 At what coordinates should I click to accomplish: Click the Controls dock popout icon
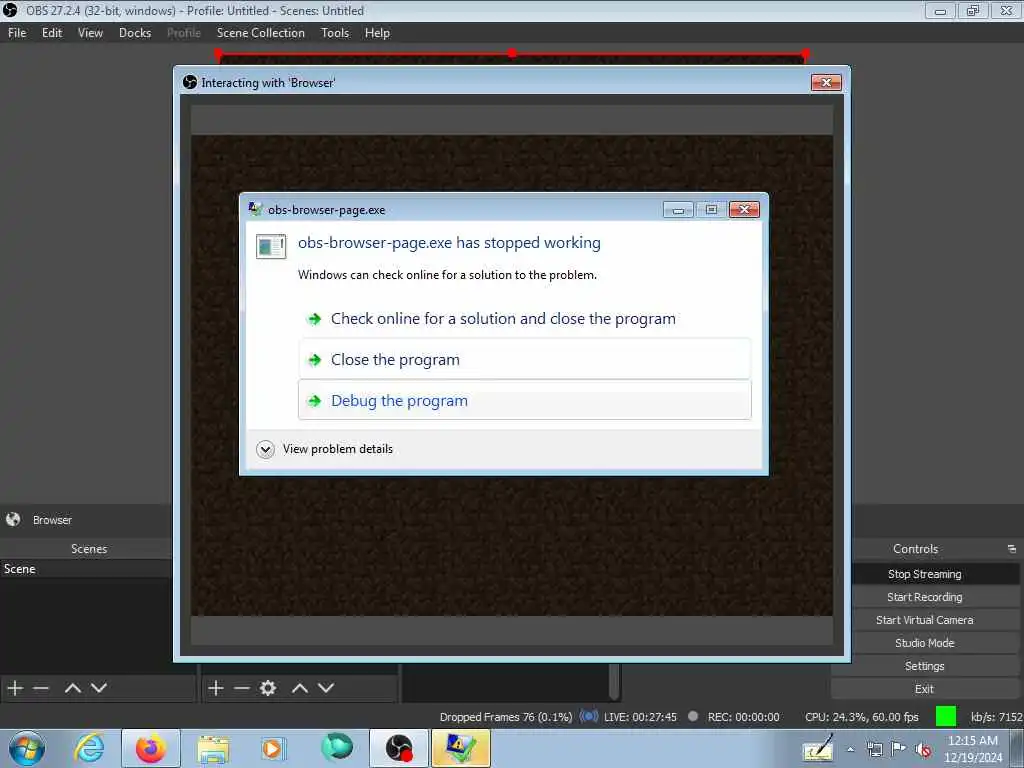tap(1011, 549)
